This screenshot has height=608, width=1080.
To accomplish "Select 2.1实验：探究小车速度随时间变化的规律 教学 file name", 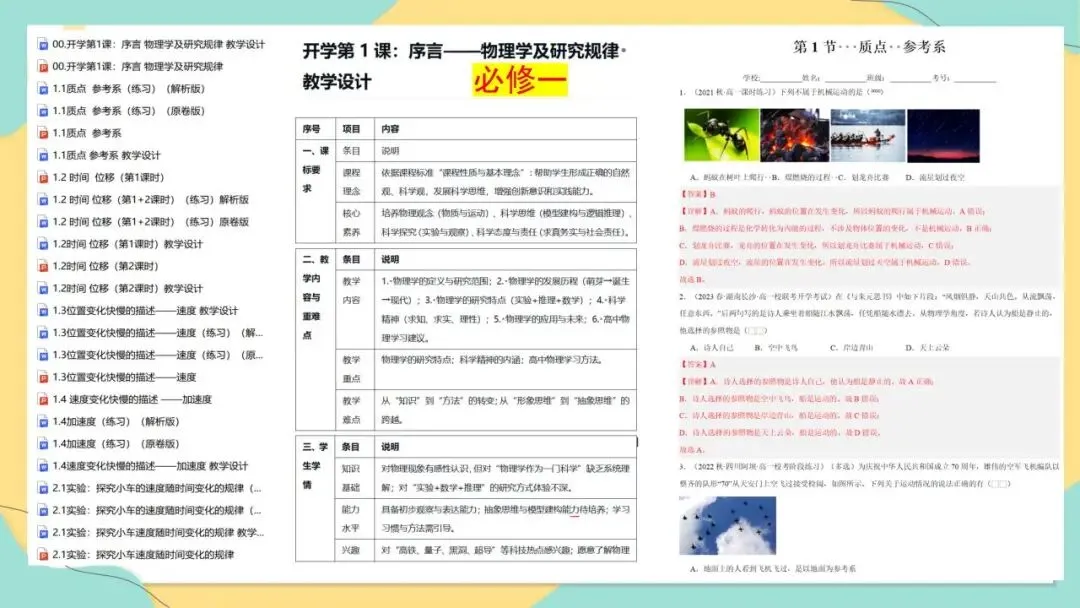I will (158, 532).
